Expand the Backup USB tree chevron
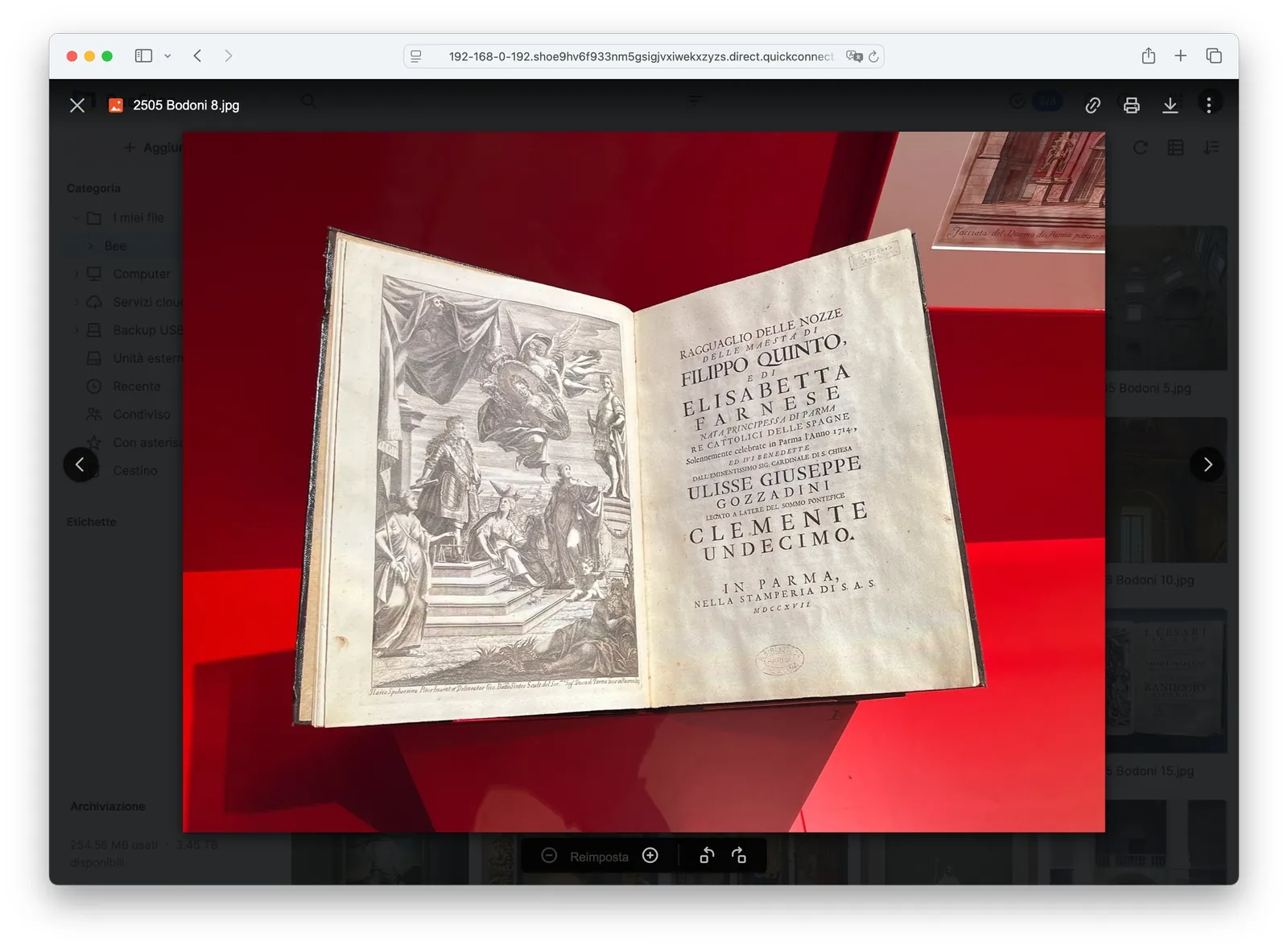This screenshot has width=1288, height=950. click(76, 331)
